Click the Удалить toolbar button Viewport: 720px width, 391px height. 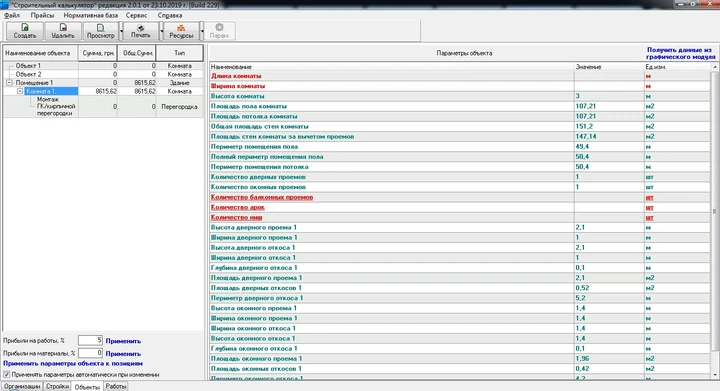tap(63, 31)
